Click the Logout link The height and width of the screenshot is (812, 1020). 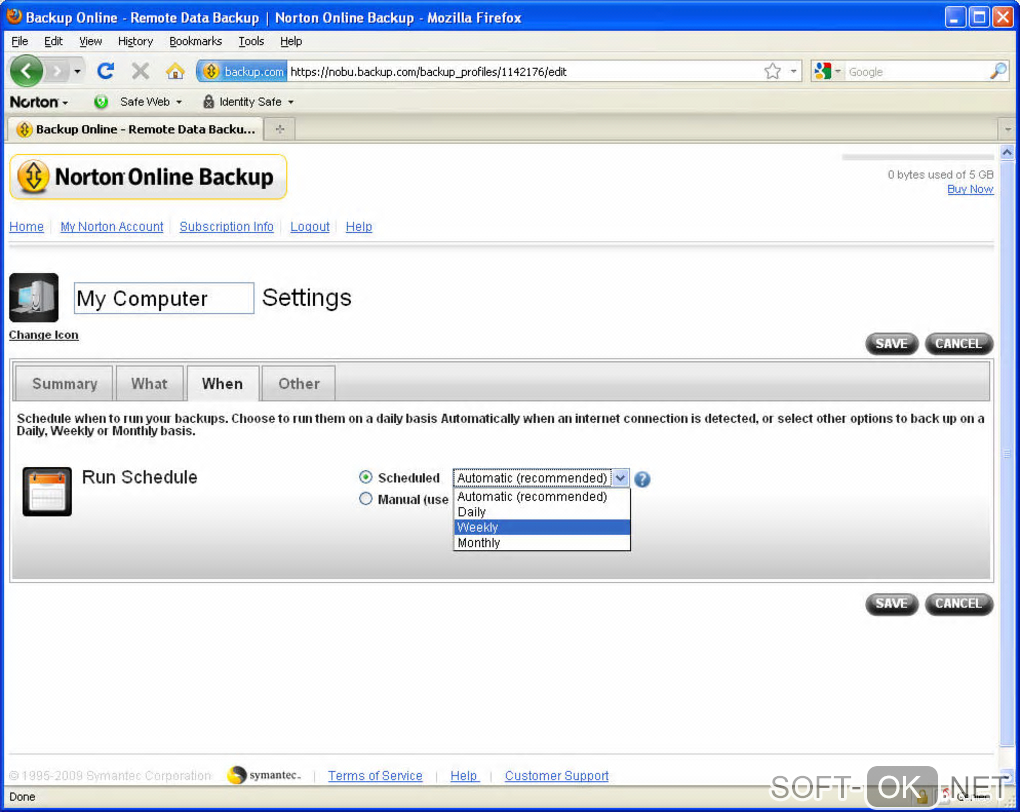[310, 226]
